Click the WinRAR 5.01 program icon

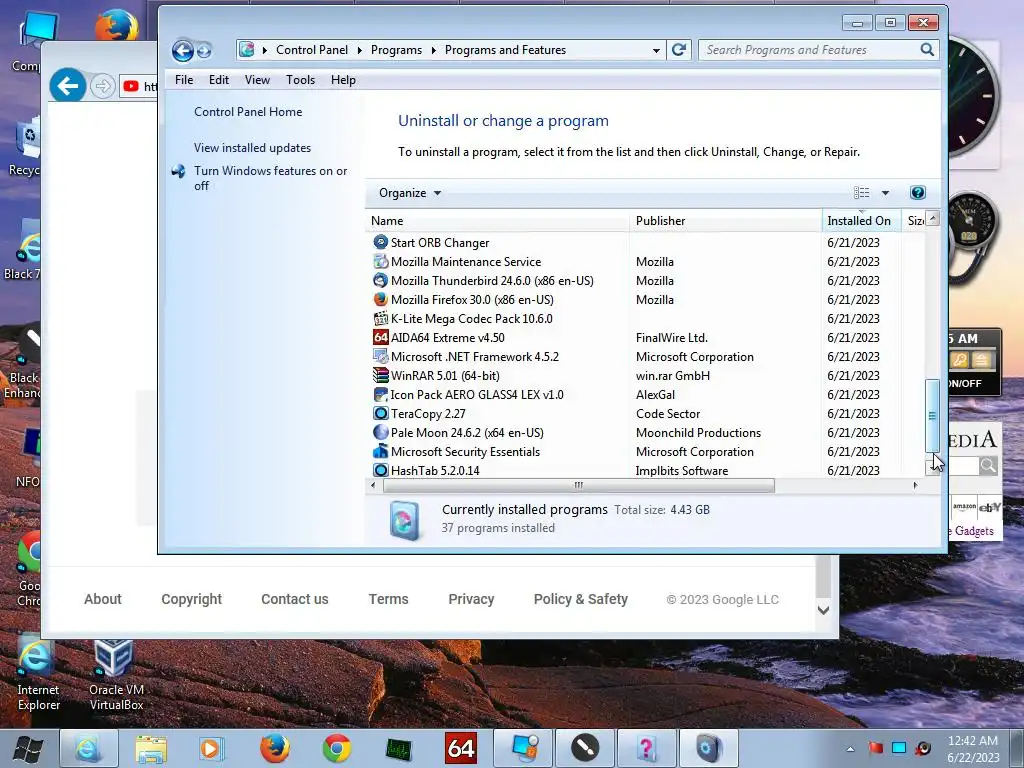click(380, 375)
